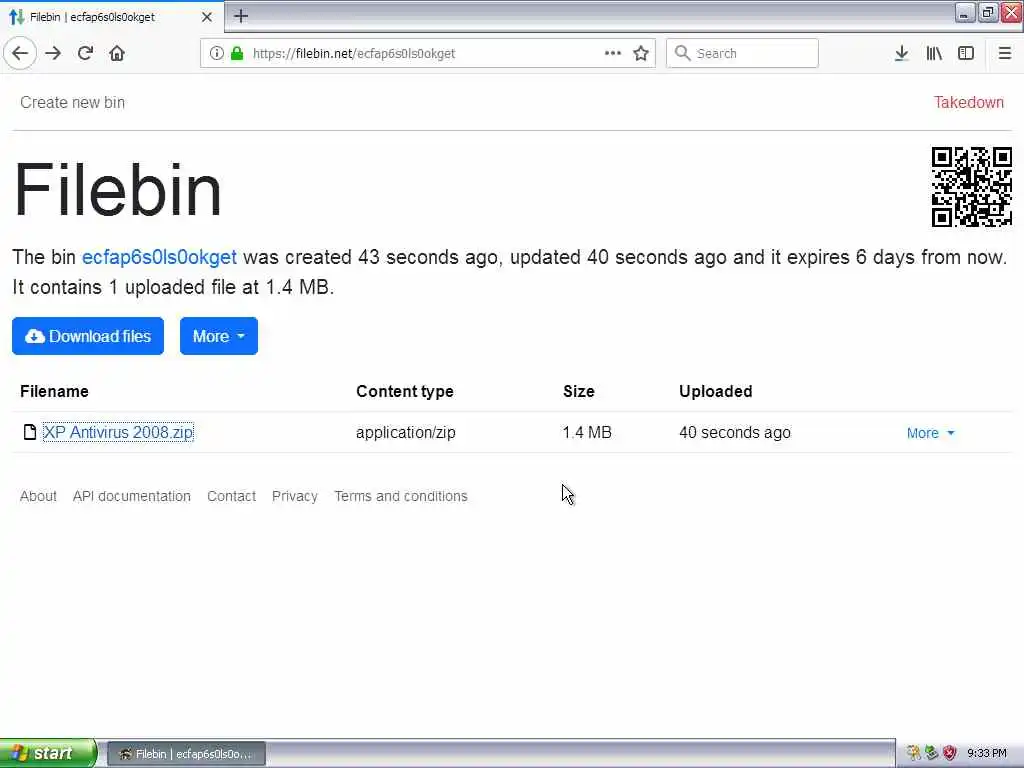
Task: Open the About footer link
Action: click(x=38, y=496)
